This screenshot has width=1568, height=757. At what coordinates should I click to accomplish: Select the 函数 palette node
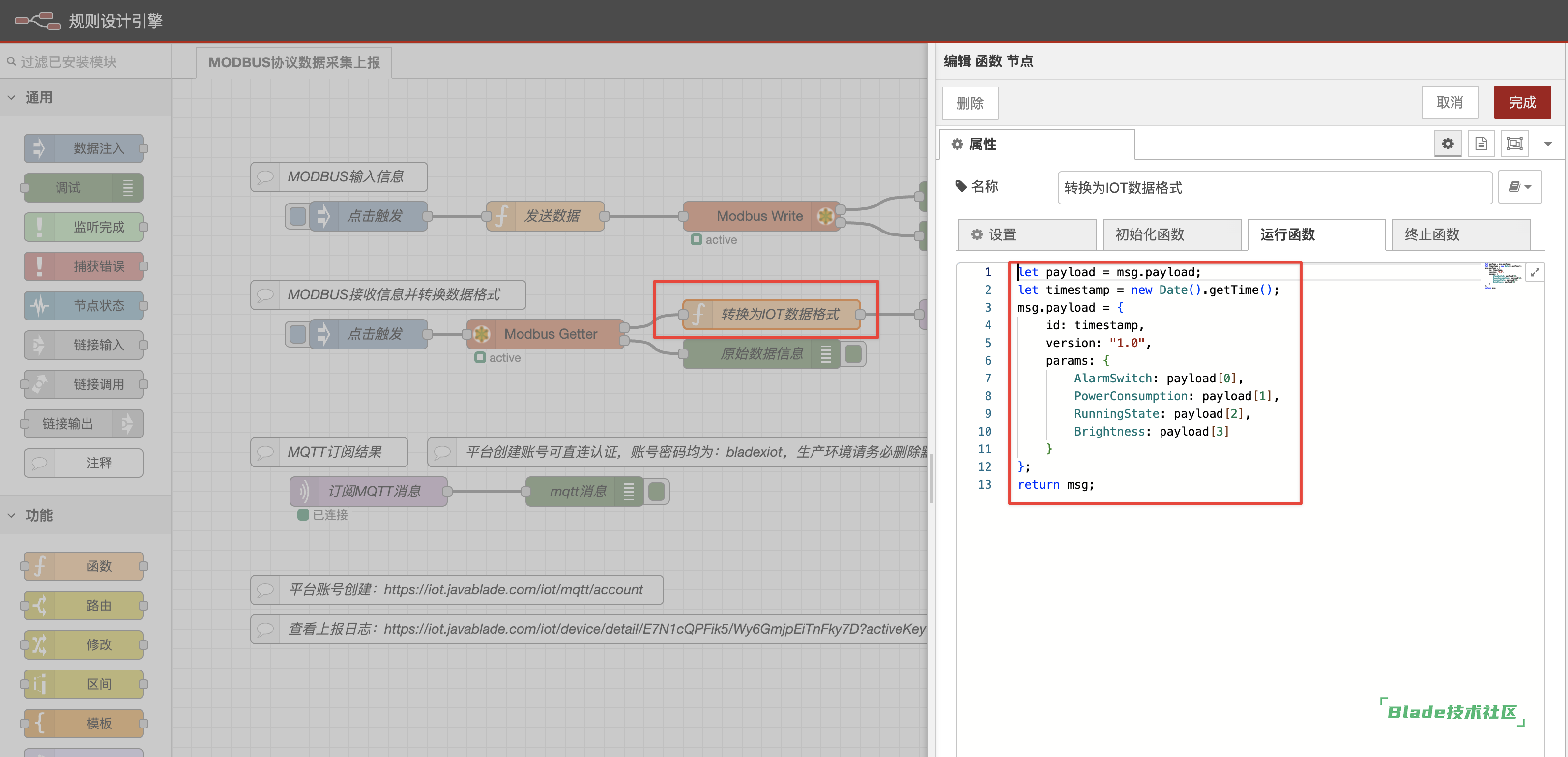(84, 566)
